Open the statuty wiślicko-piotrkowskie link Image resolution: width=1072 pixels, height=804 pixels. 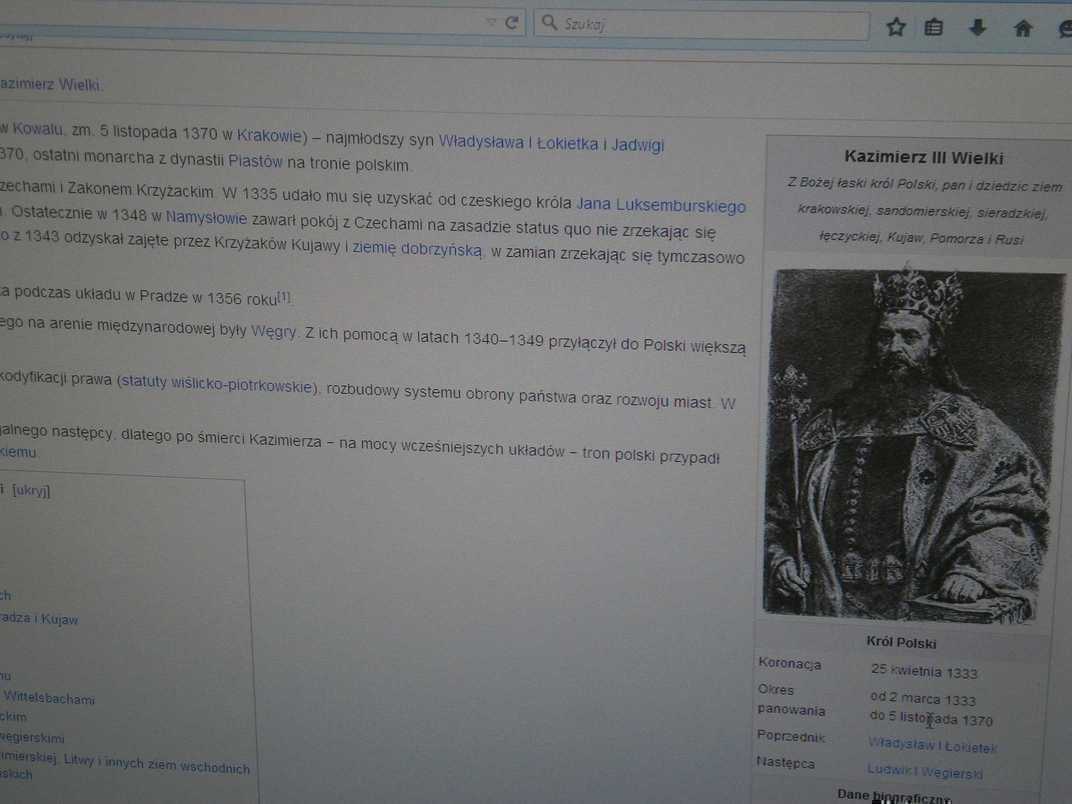coord(217,383)
